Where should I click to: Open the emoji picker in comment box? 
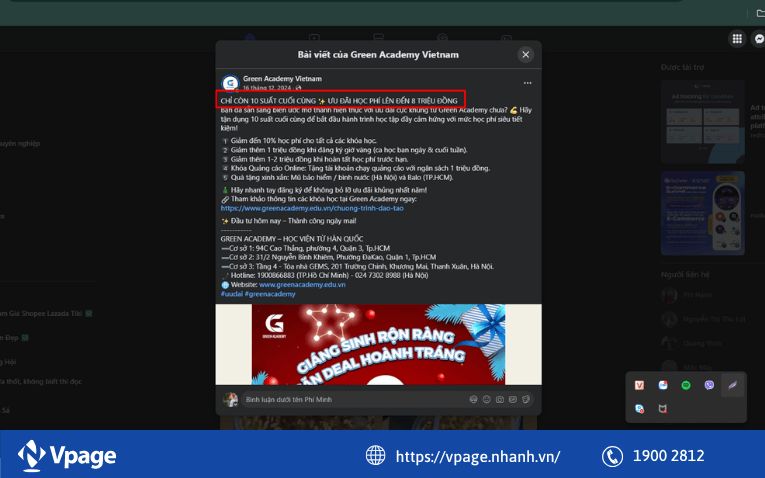486,399
